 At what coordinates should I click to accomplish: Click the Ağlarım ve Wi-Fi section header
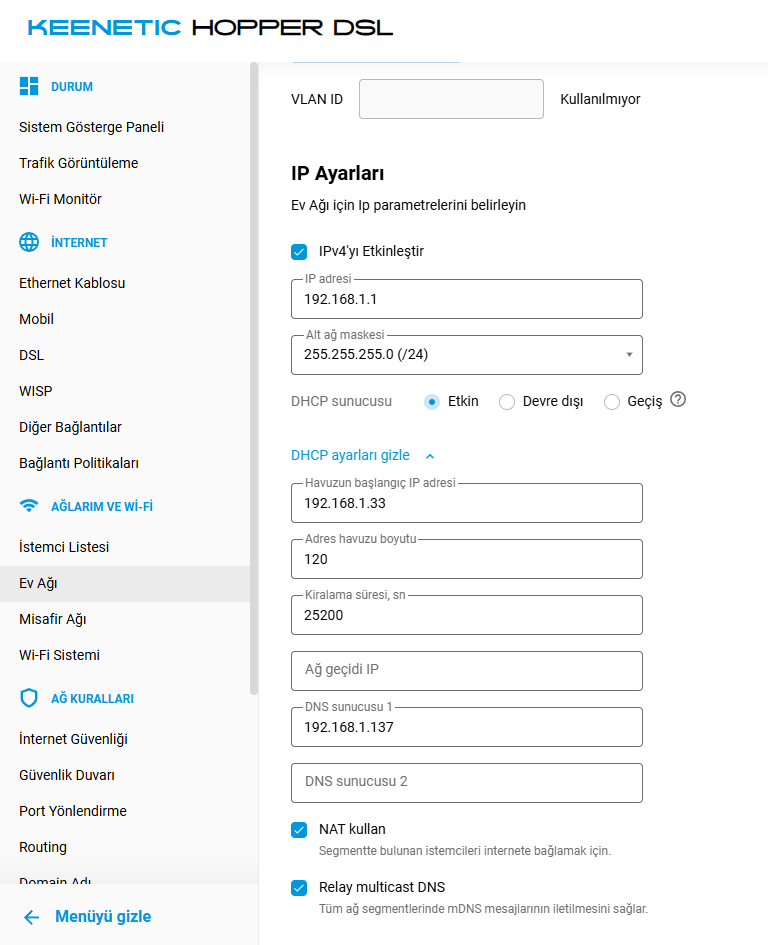[102, 507]
